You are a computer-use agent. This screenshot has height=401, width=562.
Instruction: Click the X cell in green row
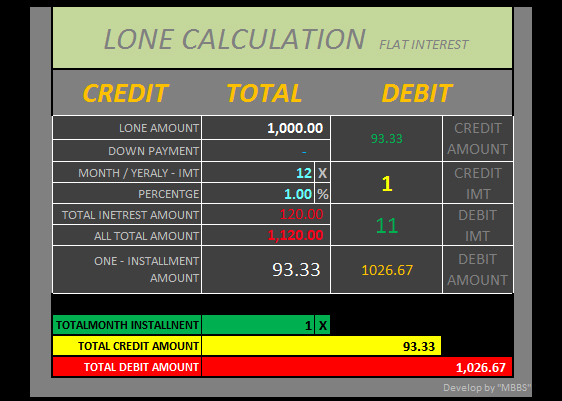click(323, 325)
